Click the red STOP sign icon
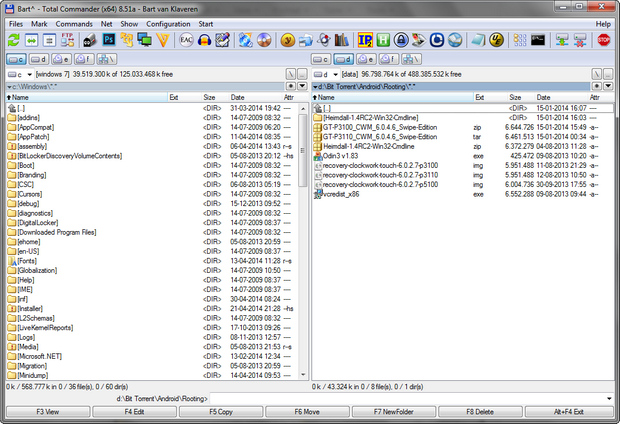Viewport: 620px width, 424px height. 603,40
